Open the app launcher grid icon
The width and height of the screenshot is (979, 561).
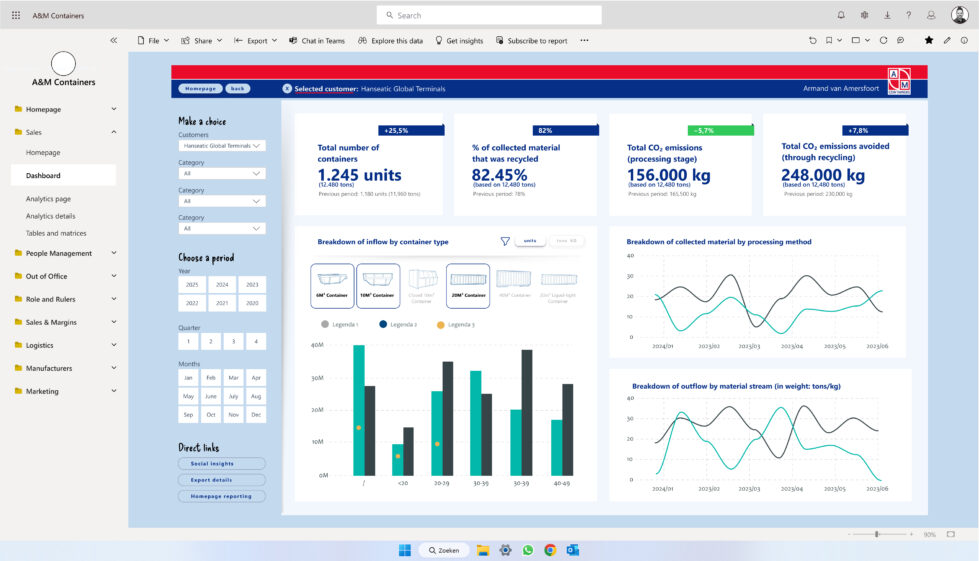point(15,16)
